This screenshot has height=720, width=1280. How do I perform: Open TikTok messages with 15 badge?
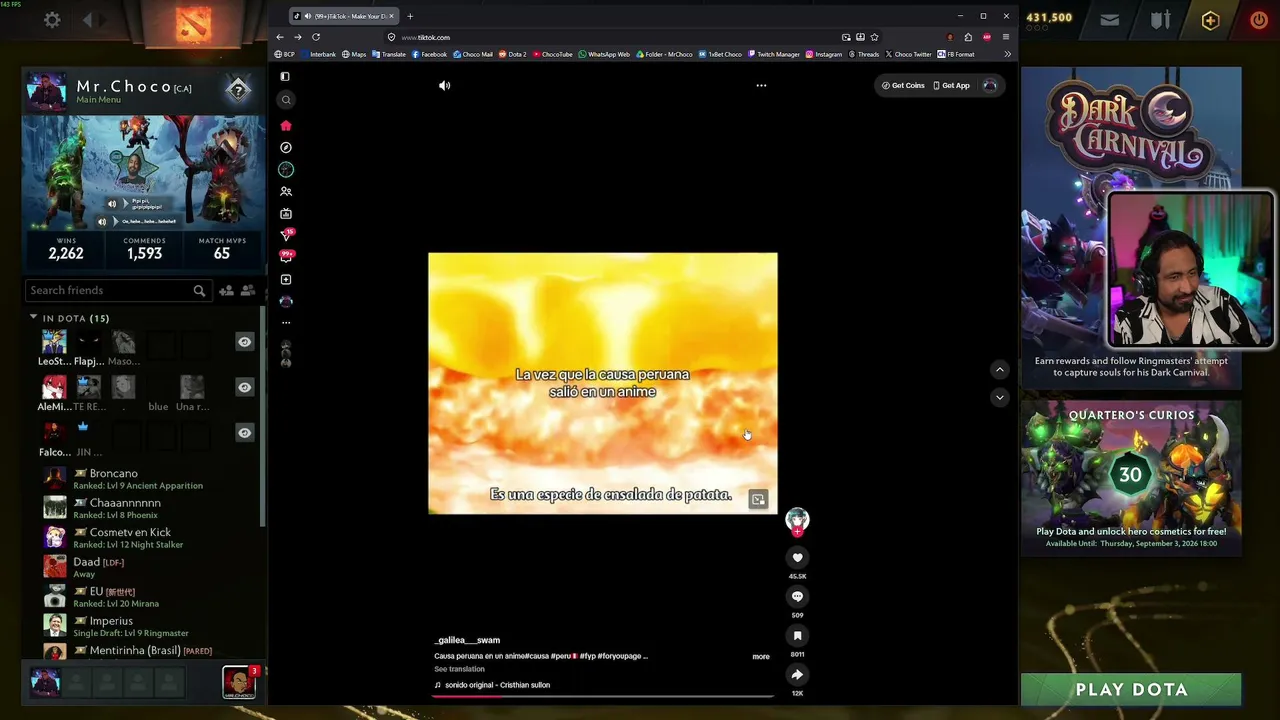click(x=286, y=235)
